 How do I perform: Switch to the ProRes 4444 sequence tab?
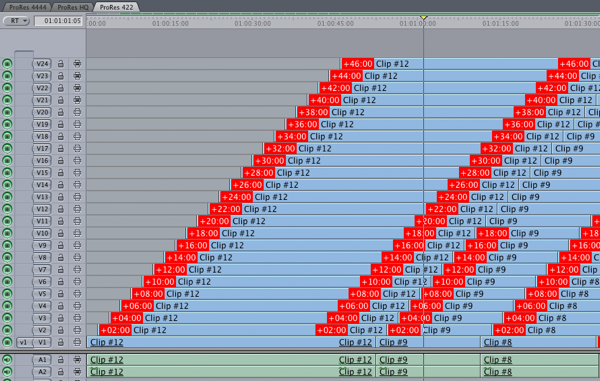(x=28, y=7)
